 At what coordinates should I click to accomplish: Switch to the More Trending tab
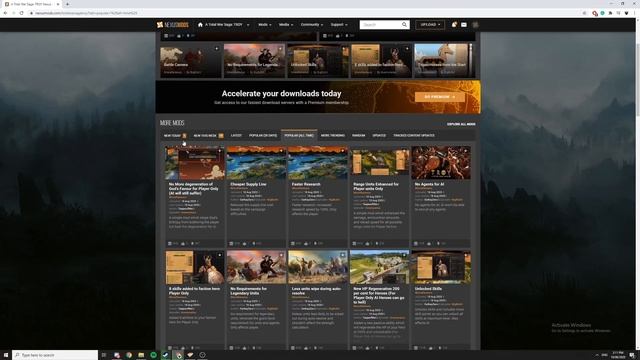[x=333, y=136]
